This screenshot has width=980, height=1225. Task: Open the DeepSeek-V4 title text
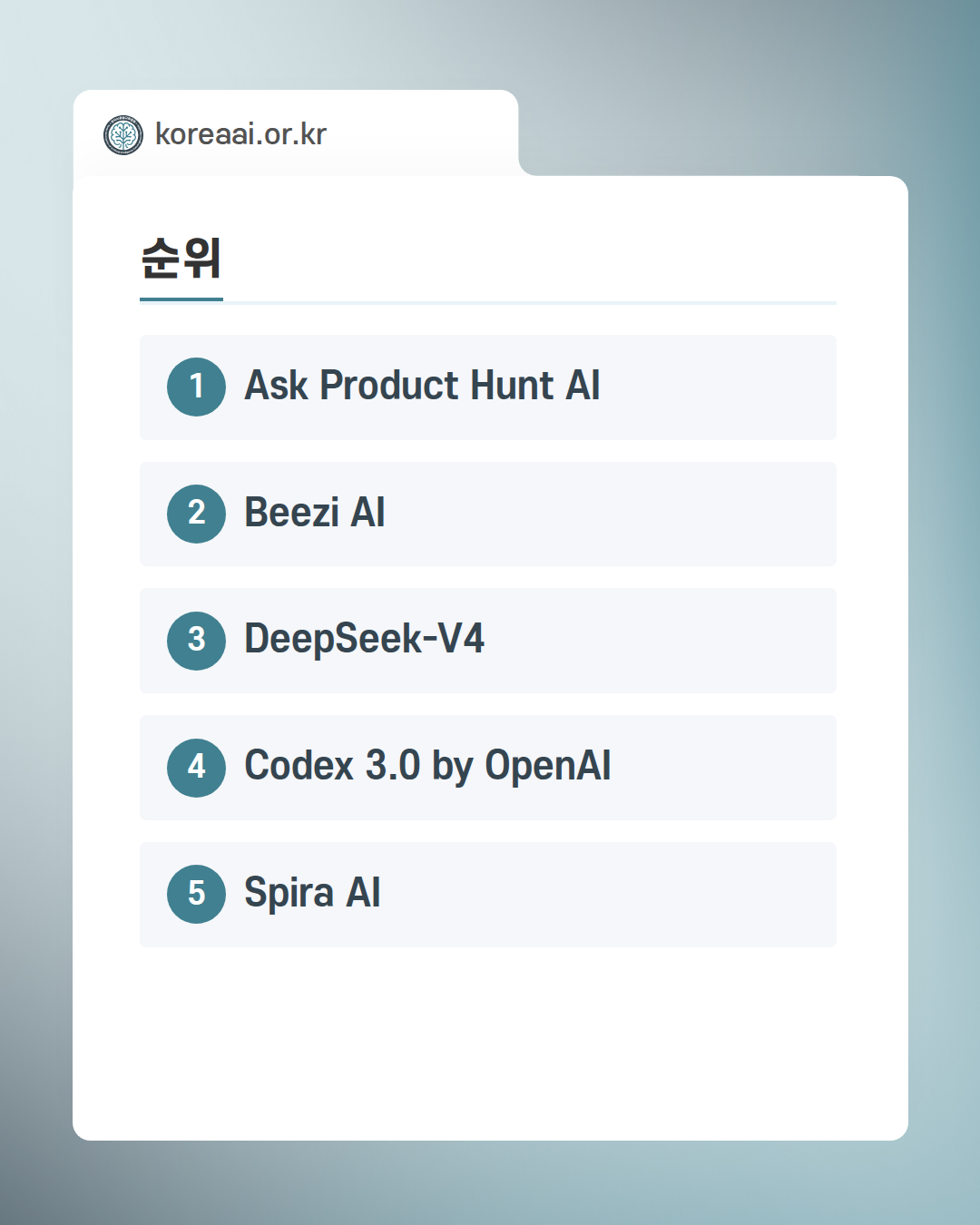(364, 639)
